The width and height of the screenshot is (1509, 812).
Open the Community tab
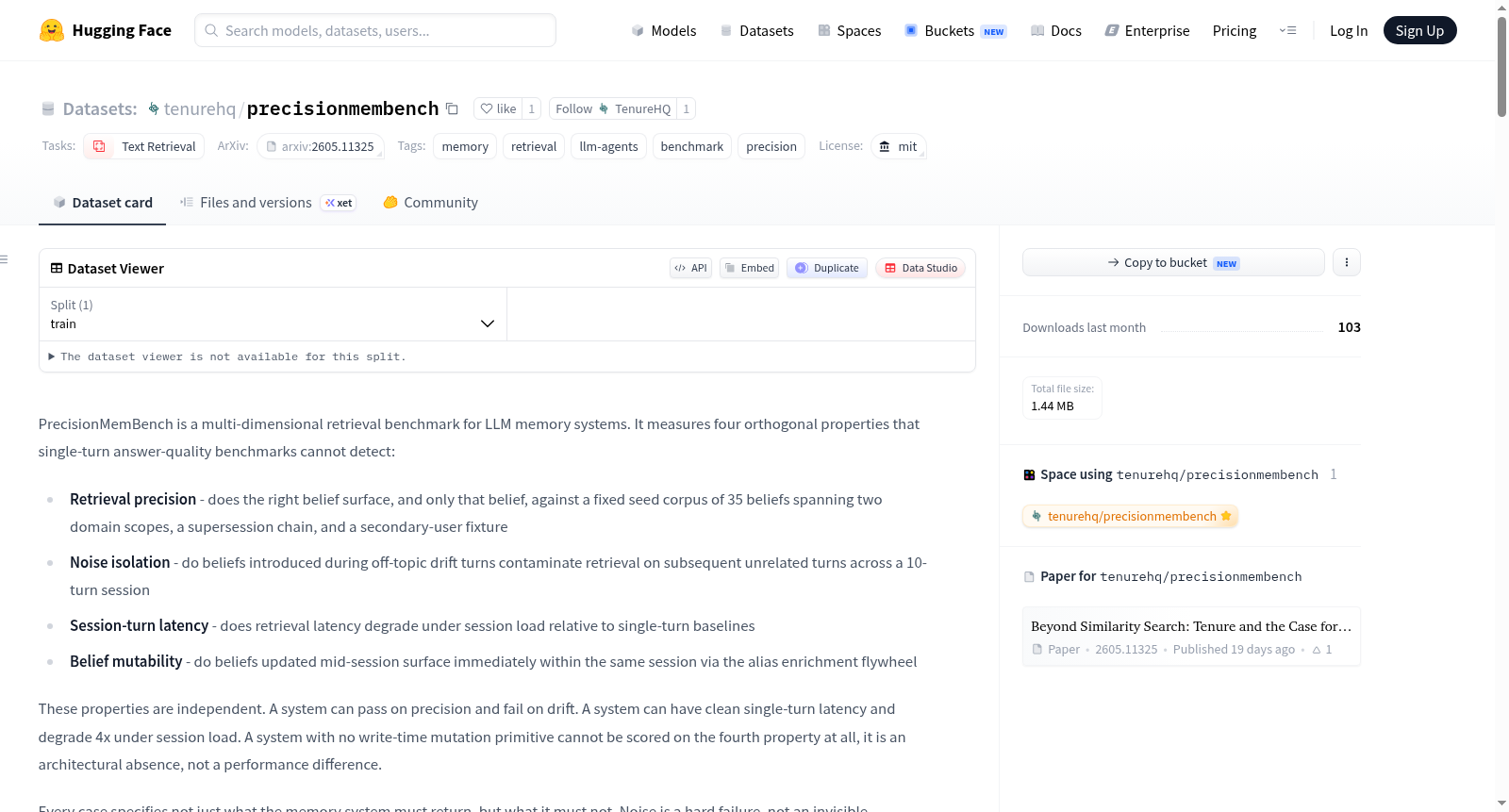pos(431,203)
